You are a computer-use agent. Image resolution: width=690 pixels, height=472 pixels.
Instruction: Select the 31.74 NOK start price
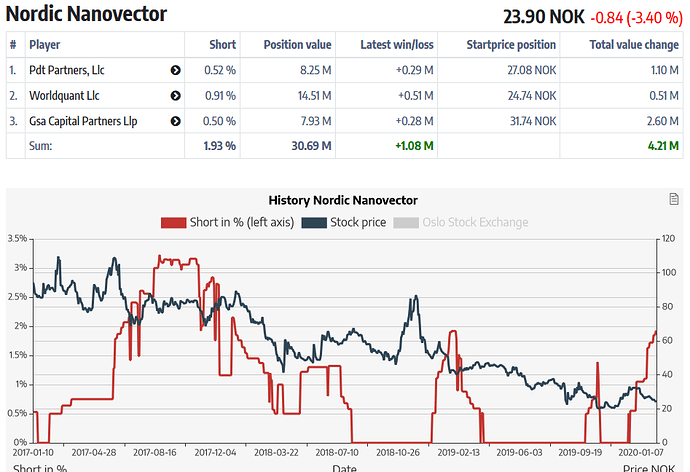coord(533,121)
